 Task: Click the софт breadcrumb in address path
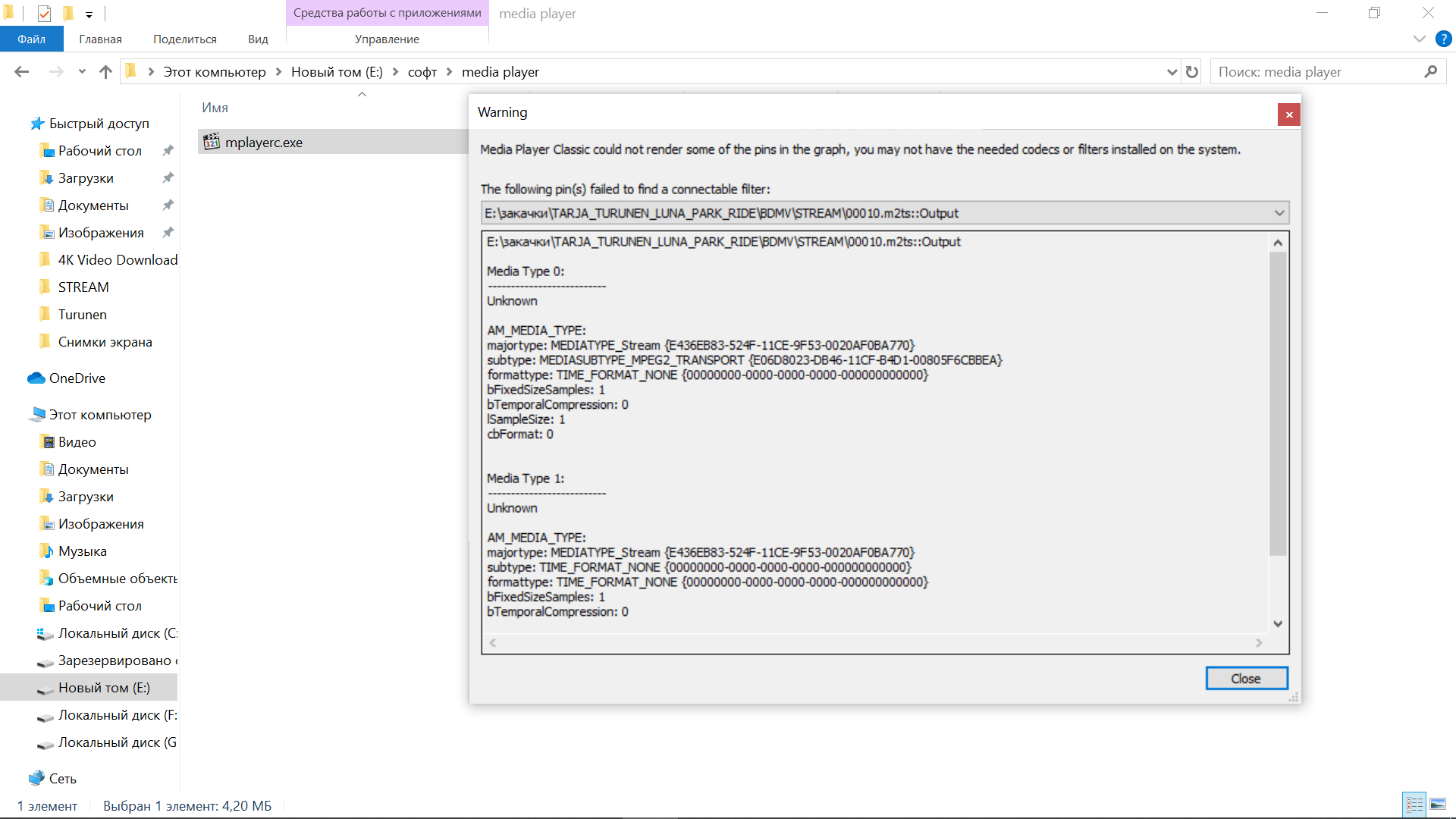coord(422,72)
